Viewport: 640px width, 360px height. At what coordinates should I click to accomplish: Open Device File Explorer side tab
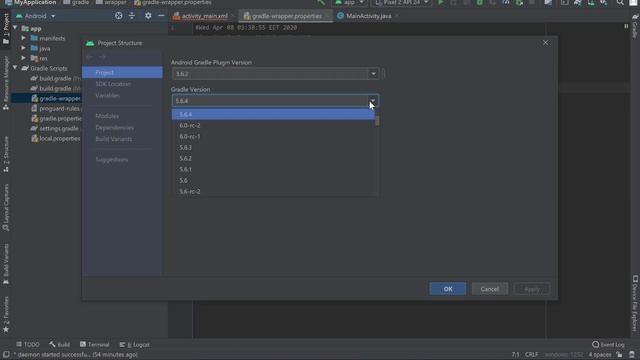coord(635,303)
